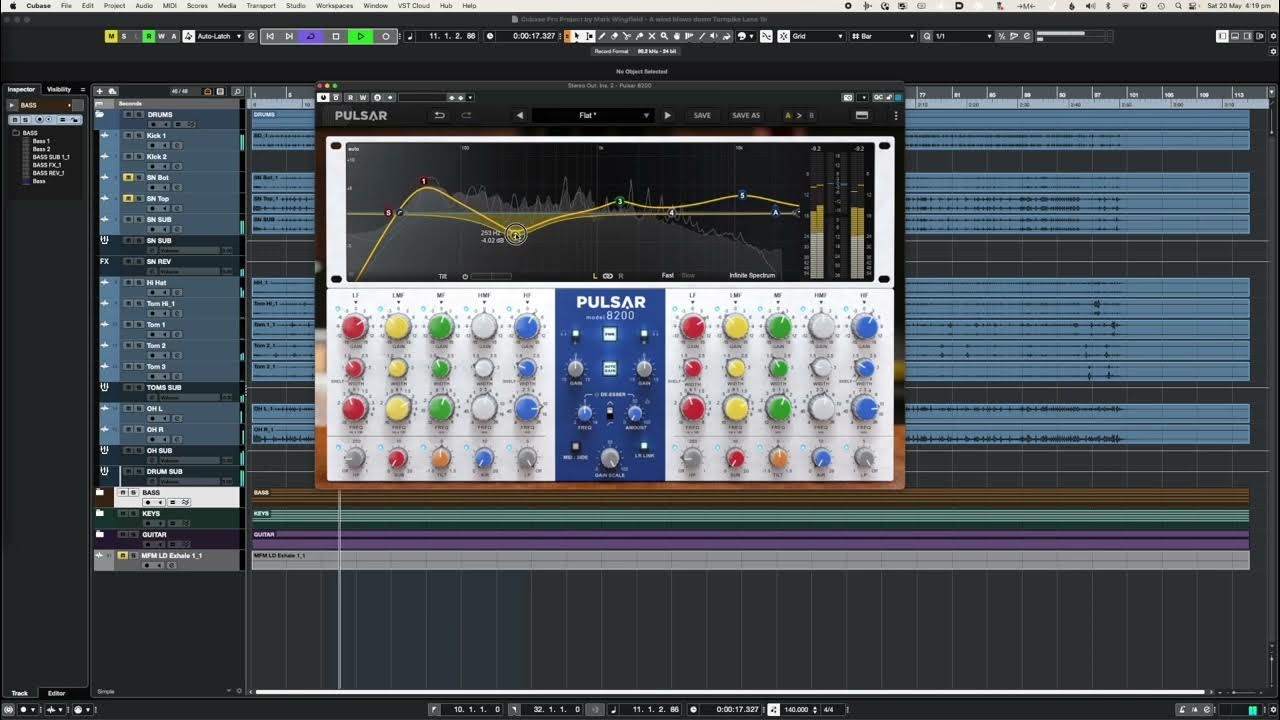Image resolution: width=1280 pixels, height=720 pixels.
Task: Toggle global Solo button in toolbar
Action: [124, 36]
